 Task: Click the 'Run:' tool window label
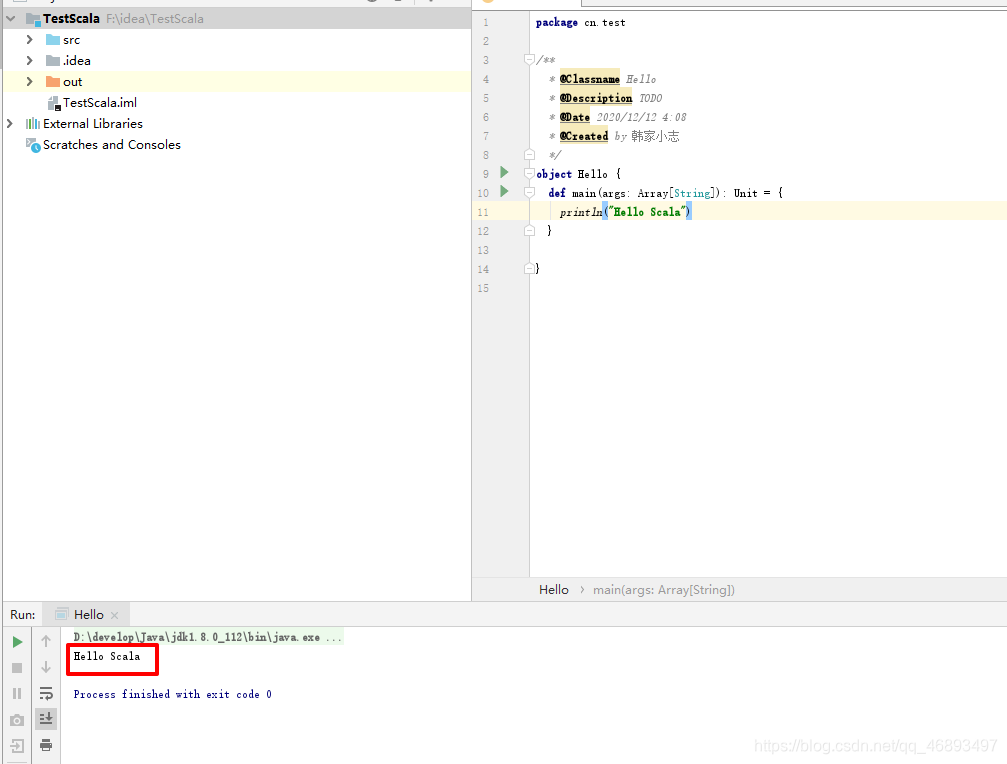point(22,614)
